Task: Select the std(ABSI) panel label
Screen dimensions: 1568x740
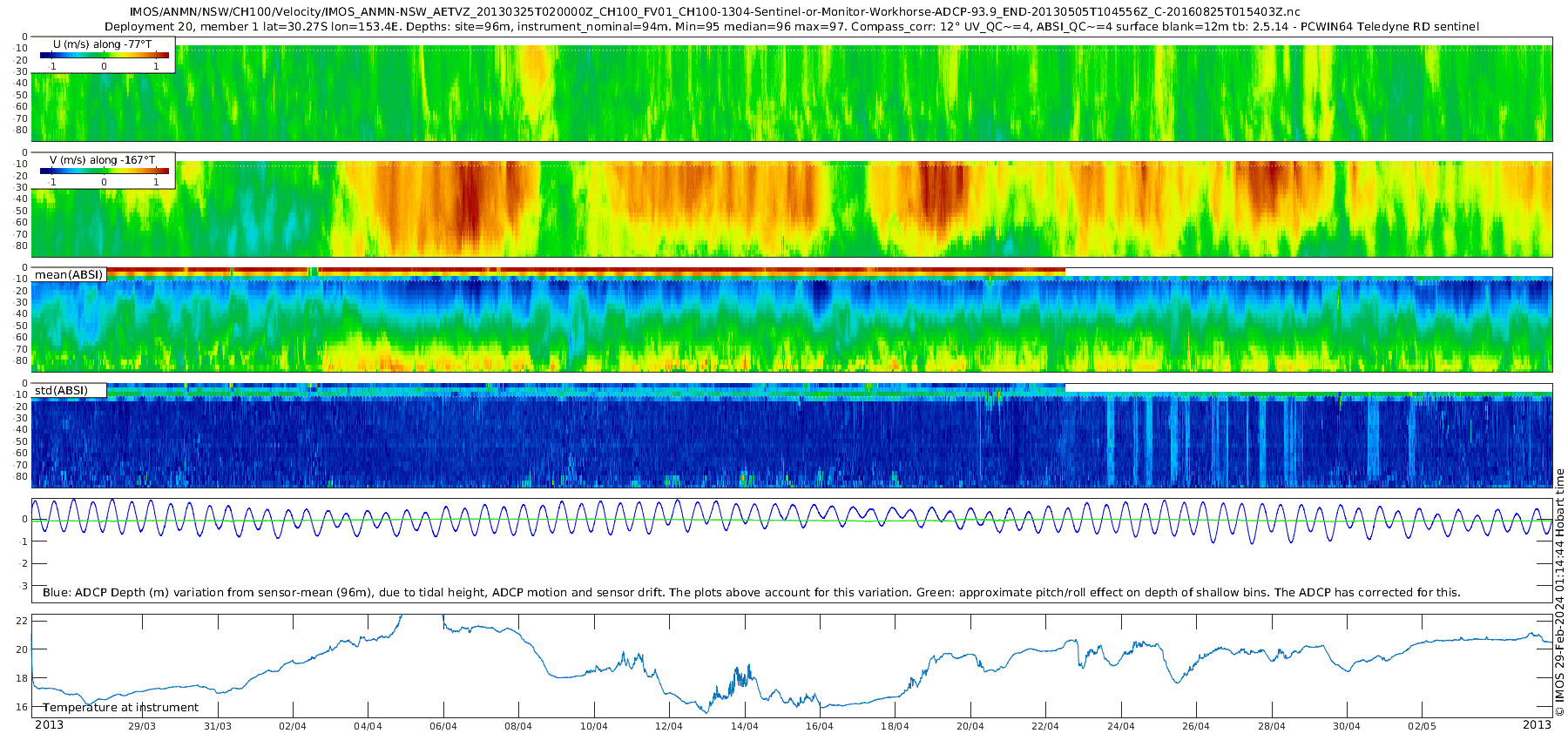Action: 61,390
